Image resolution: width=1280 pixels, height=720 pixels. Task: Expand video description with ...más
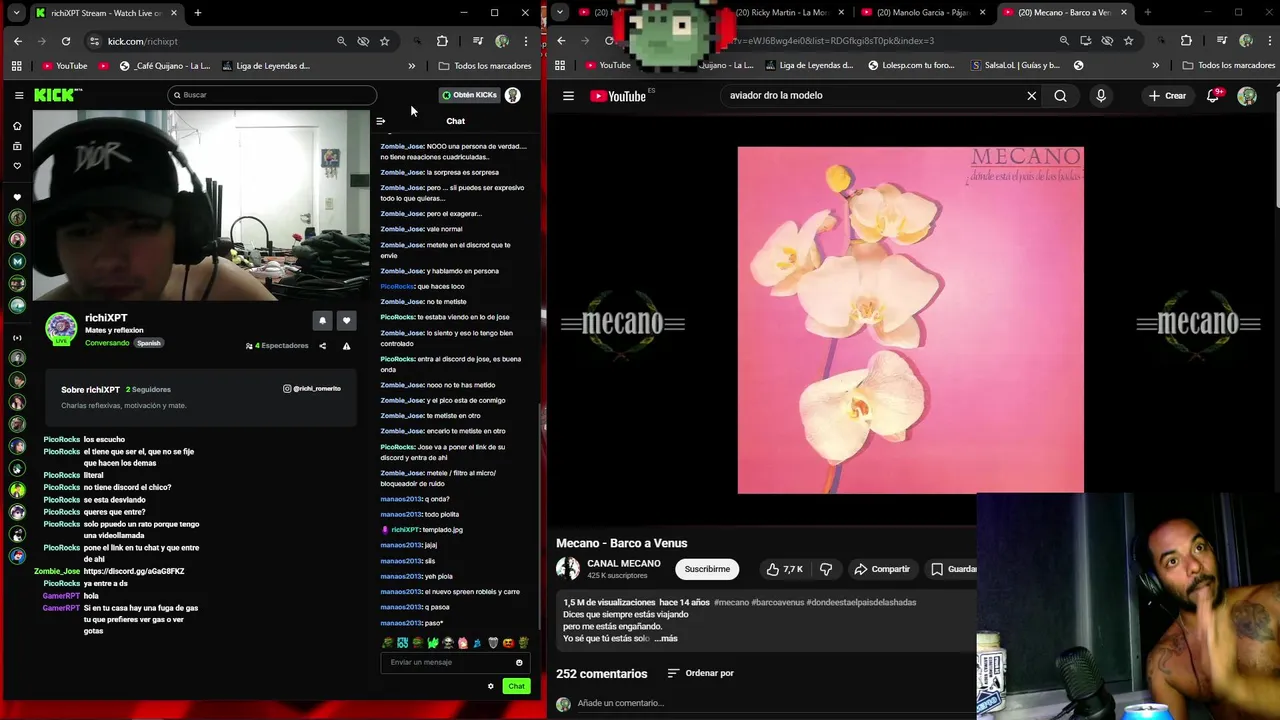[x=666, y=638]
